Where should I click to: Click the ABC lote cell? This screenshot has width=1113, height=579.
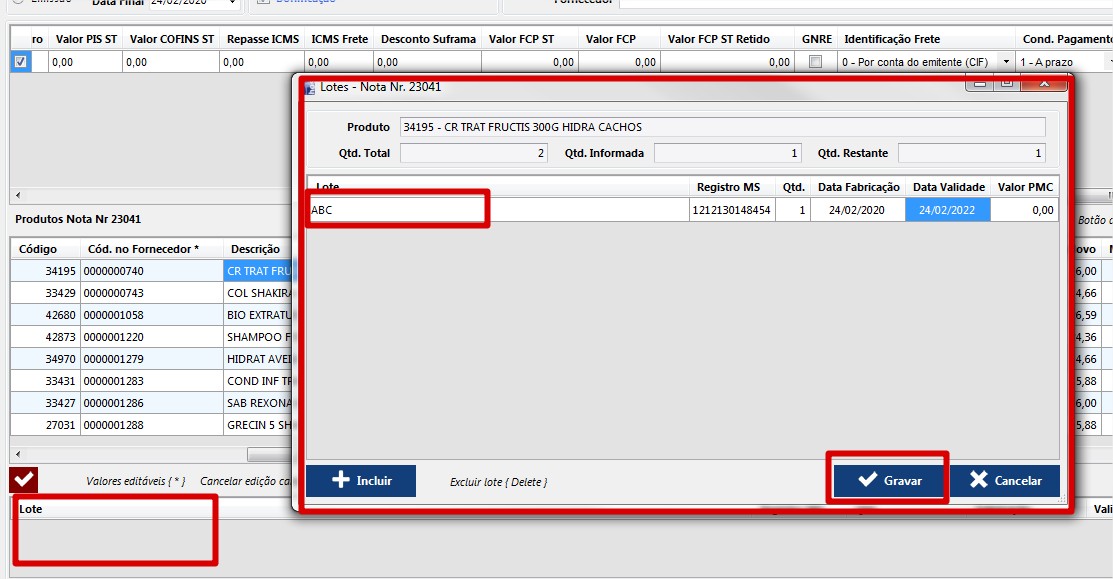tap(397, 210)
